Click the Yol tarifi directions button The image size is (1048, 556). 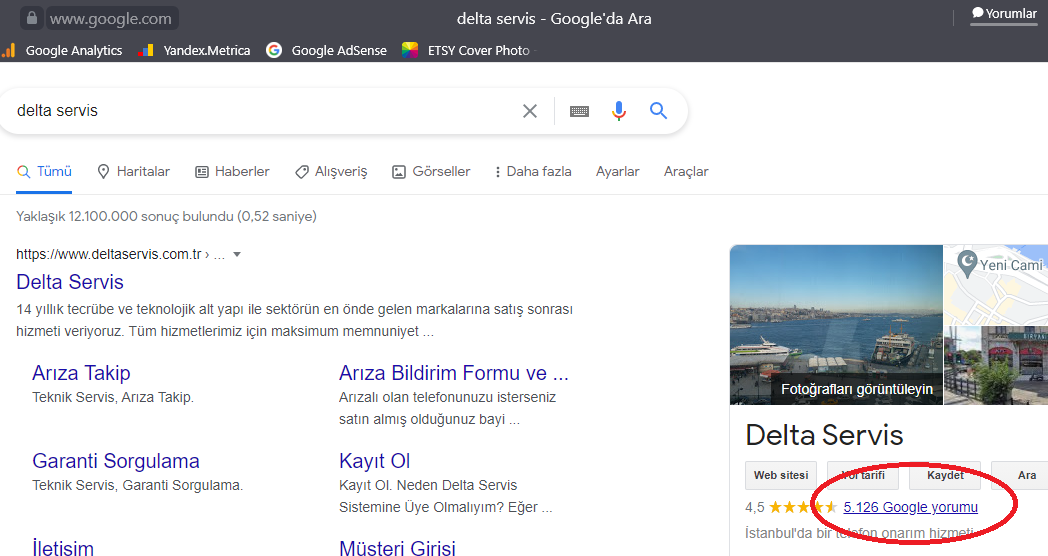click(x=863, y=475)
